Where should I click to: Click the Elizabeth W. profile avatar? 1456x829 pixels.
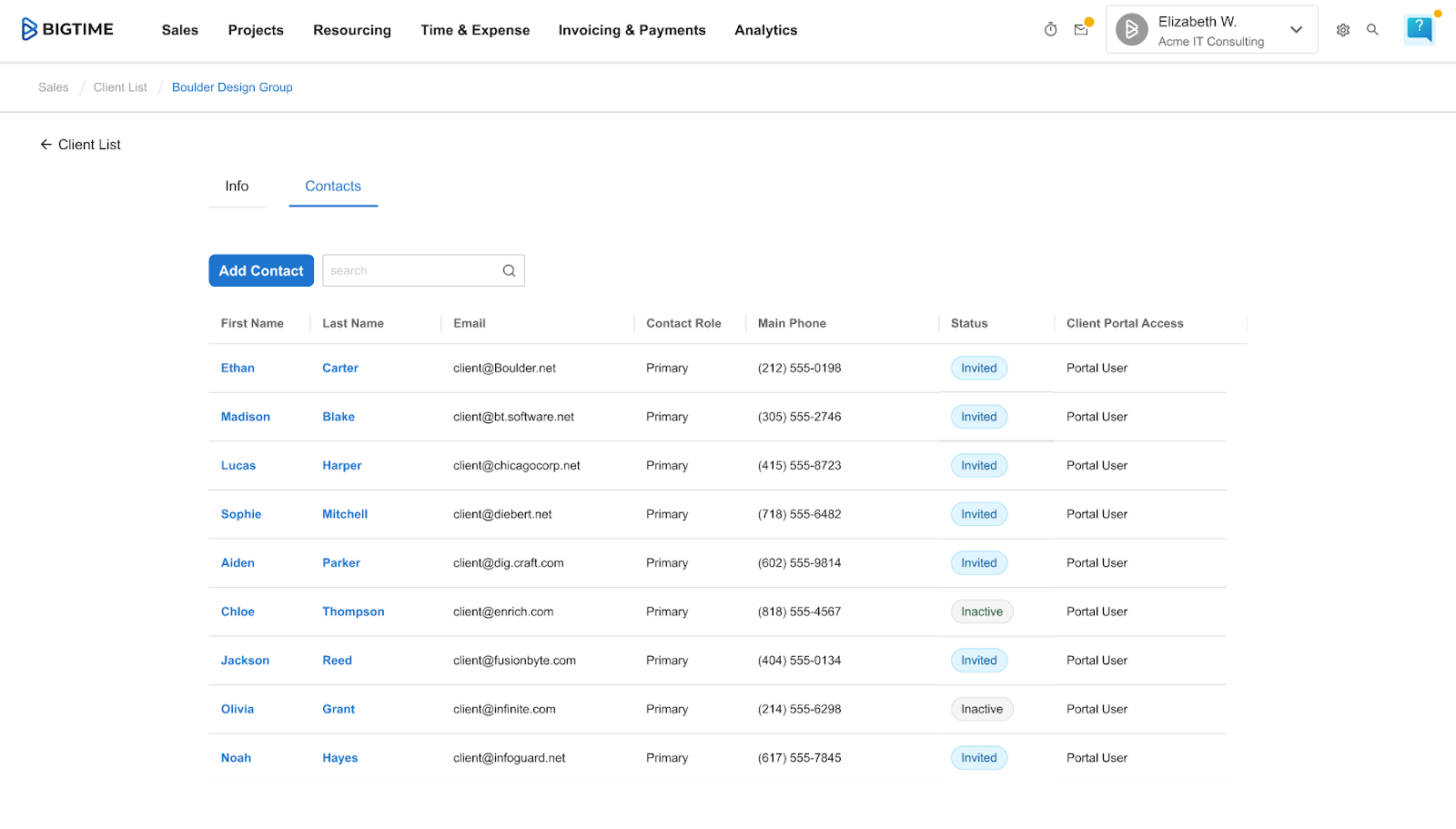click(1131, 30)
